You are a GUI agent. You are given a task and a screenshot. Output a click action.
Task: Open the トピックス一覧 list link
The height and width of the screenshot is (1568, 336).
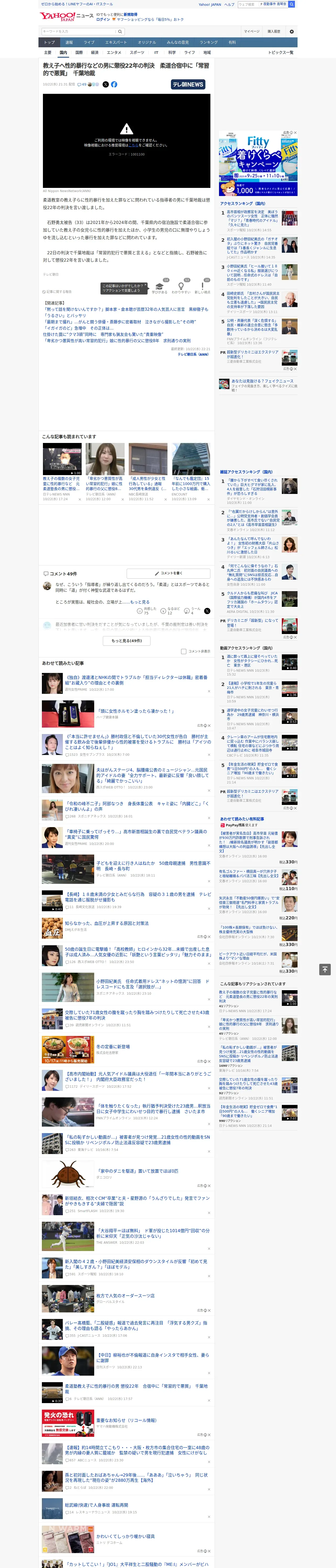click(281, 52)
